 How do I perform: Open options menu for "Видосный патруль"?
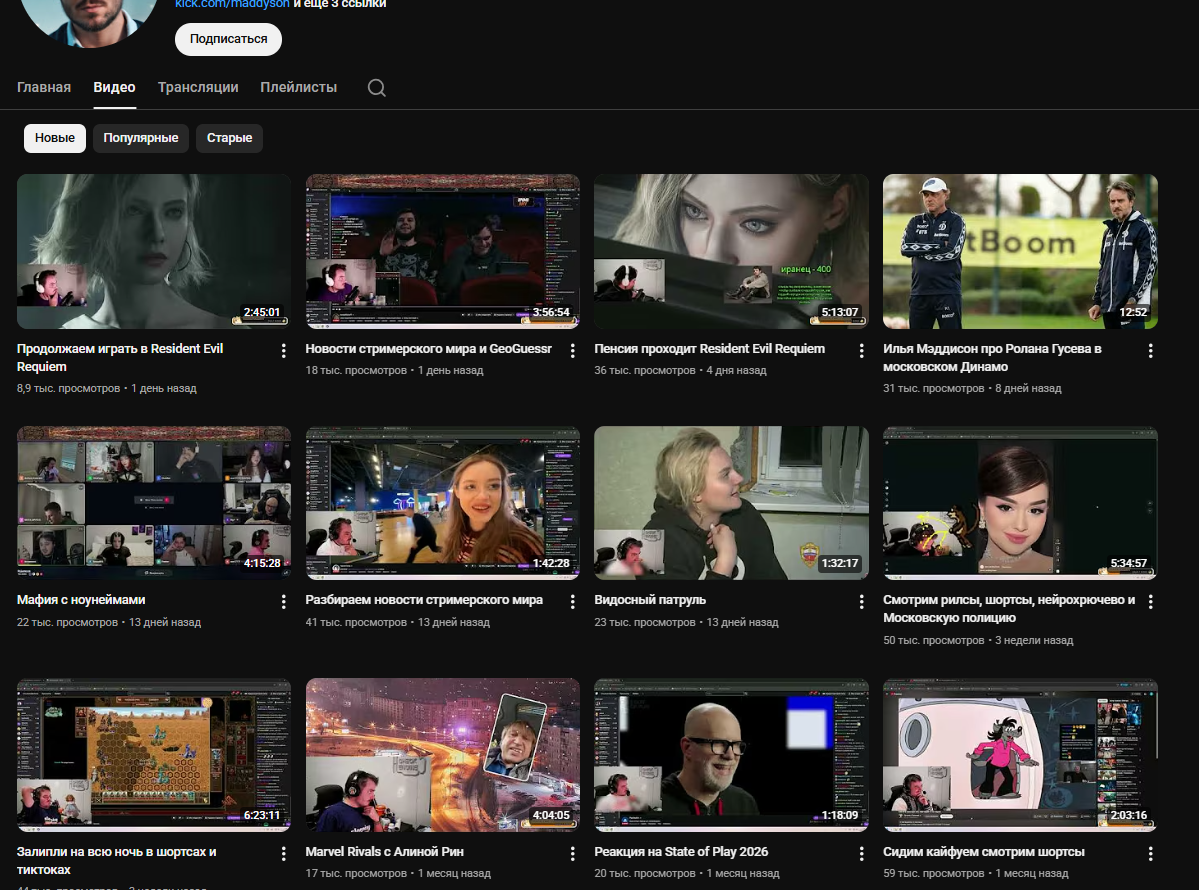pos(862,602)
